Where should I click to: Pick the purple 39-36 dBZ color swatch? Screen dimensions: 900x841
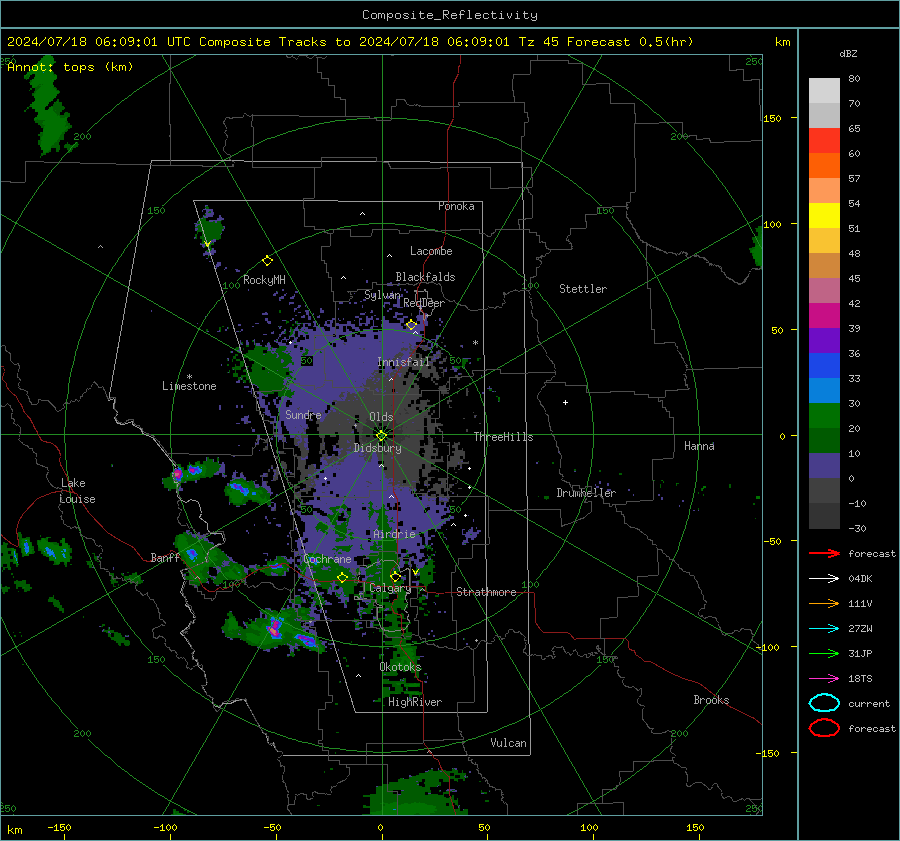pos(824,340)
